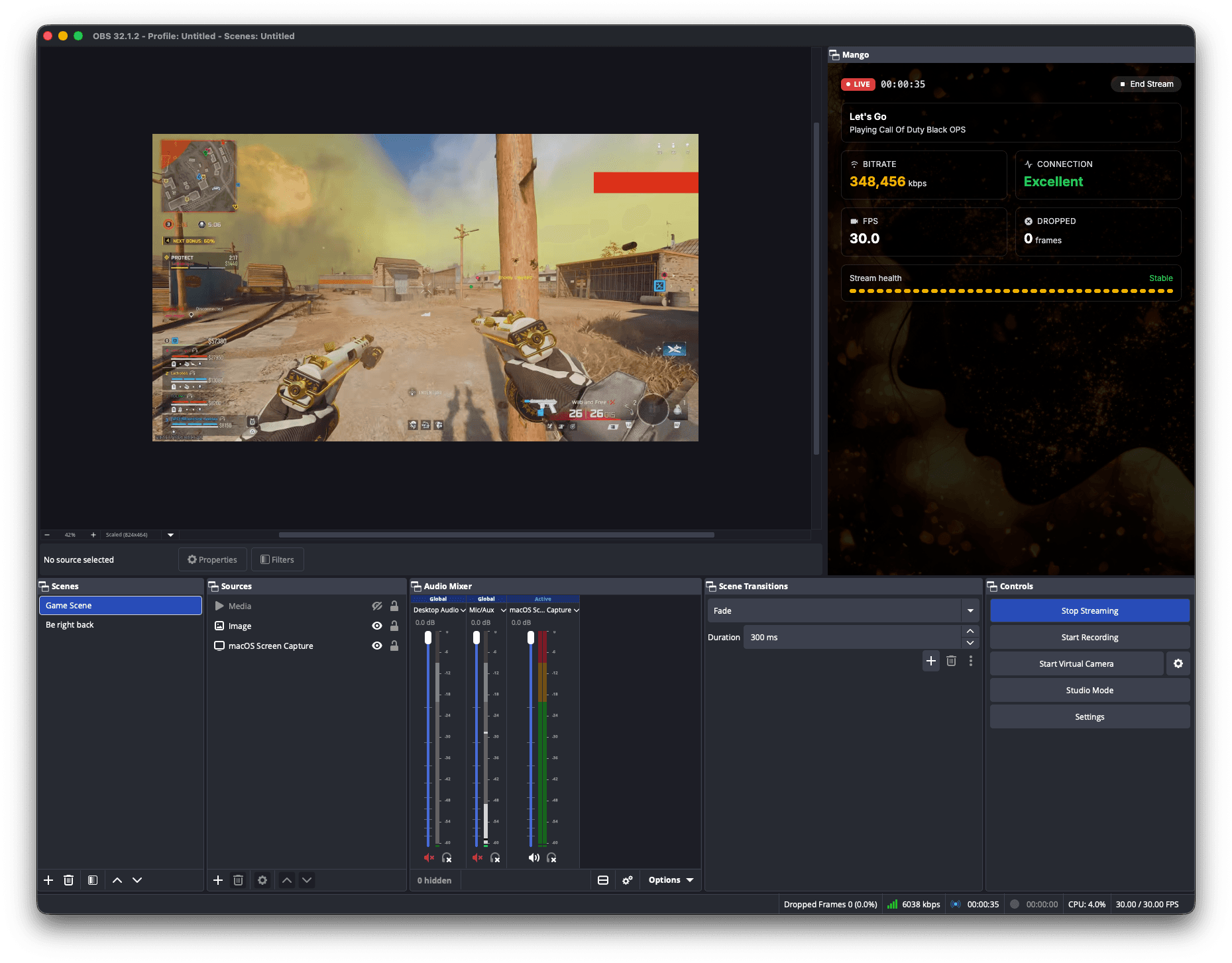Remove scene transition trash icon
Viewport: 1232px width, 963px height.
(x=951, y=661)
